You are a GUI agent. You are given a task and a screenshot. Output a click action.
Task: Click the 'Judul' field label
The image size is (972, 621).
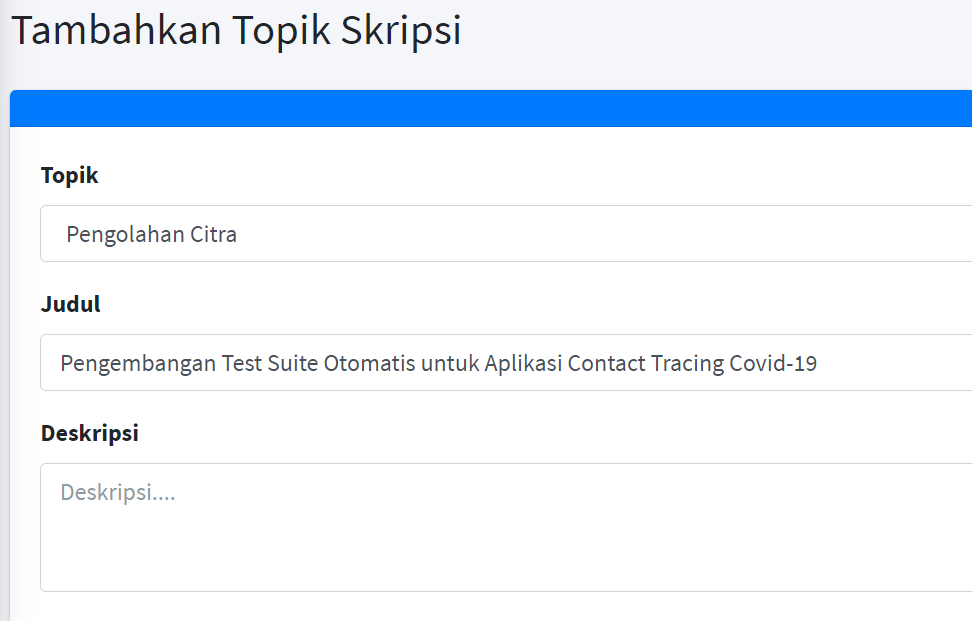click(69, 304)
